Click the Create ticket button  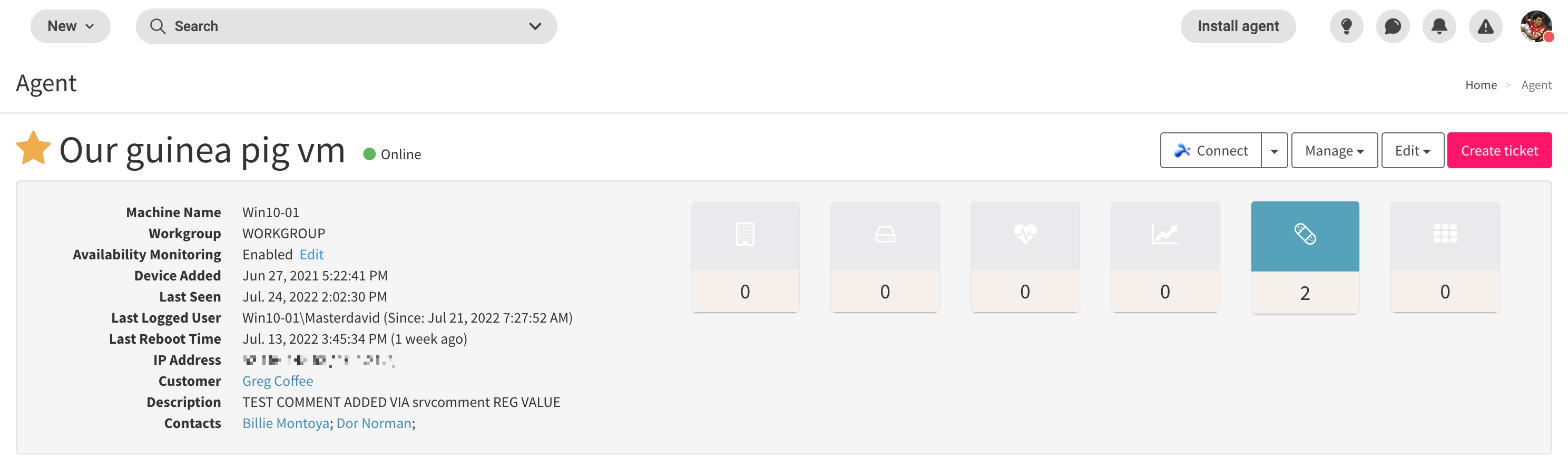coord(1499,150)
